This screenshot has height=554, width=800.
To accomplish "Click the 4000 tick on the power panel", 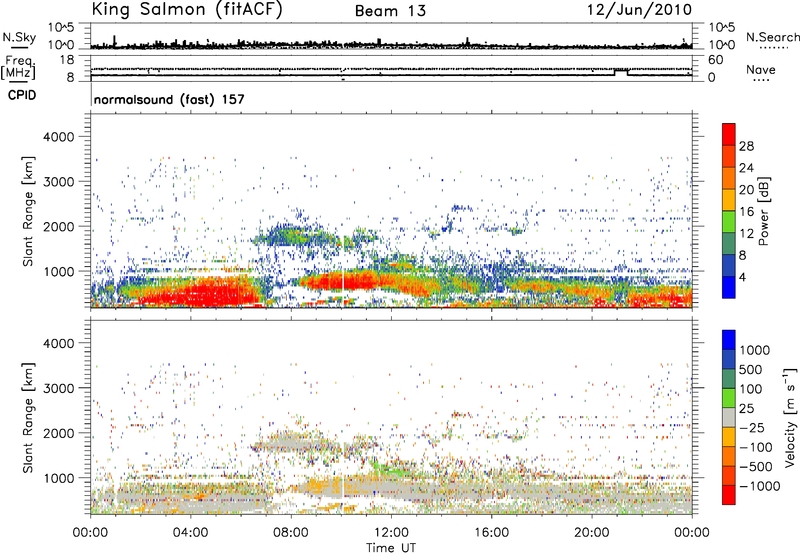I will pos(58,137).
